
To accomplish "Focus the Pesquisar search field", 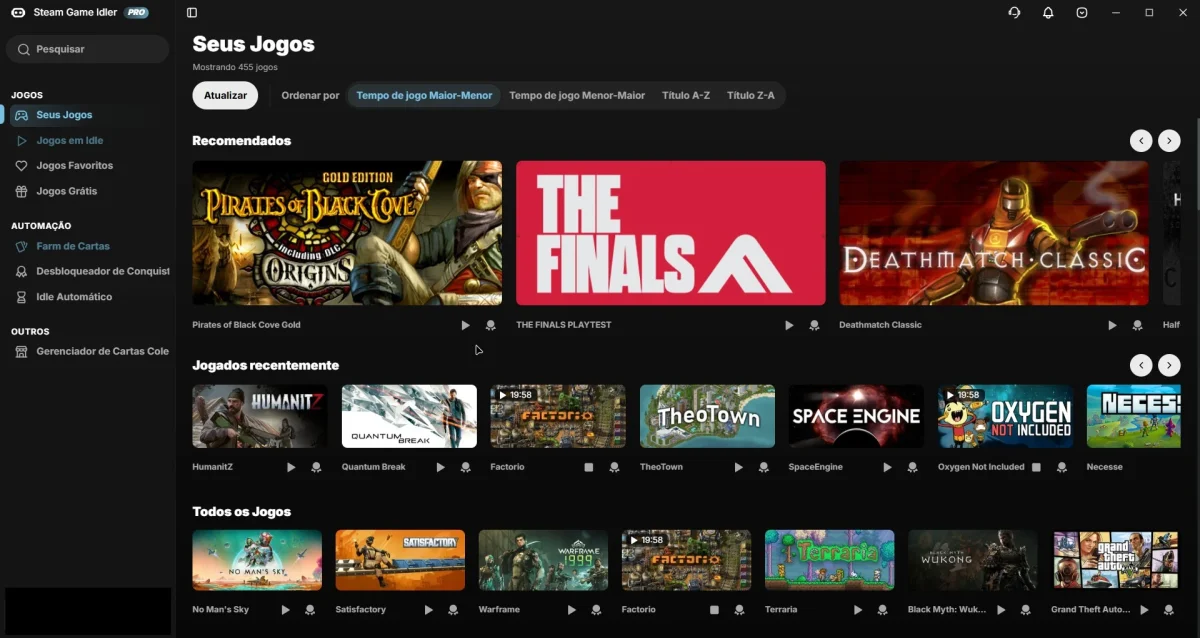I will click(x=88, y=49).
